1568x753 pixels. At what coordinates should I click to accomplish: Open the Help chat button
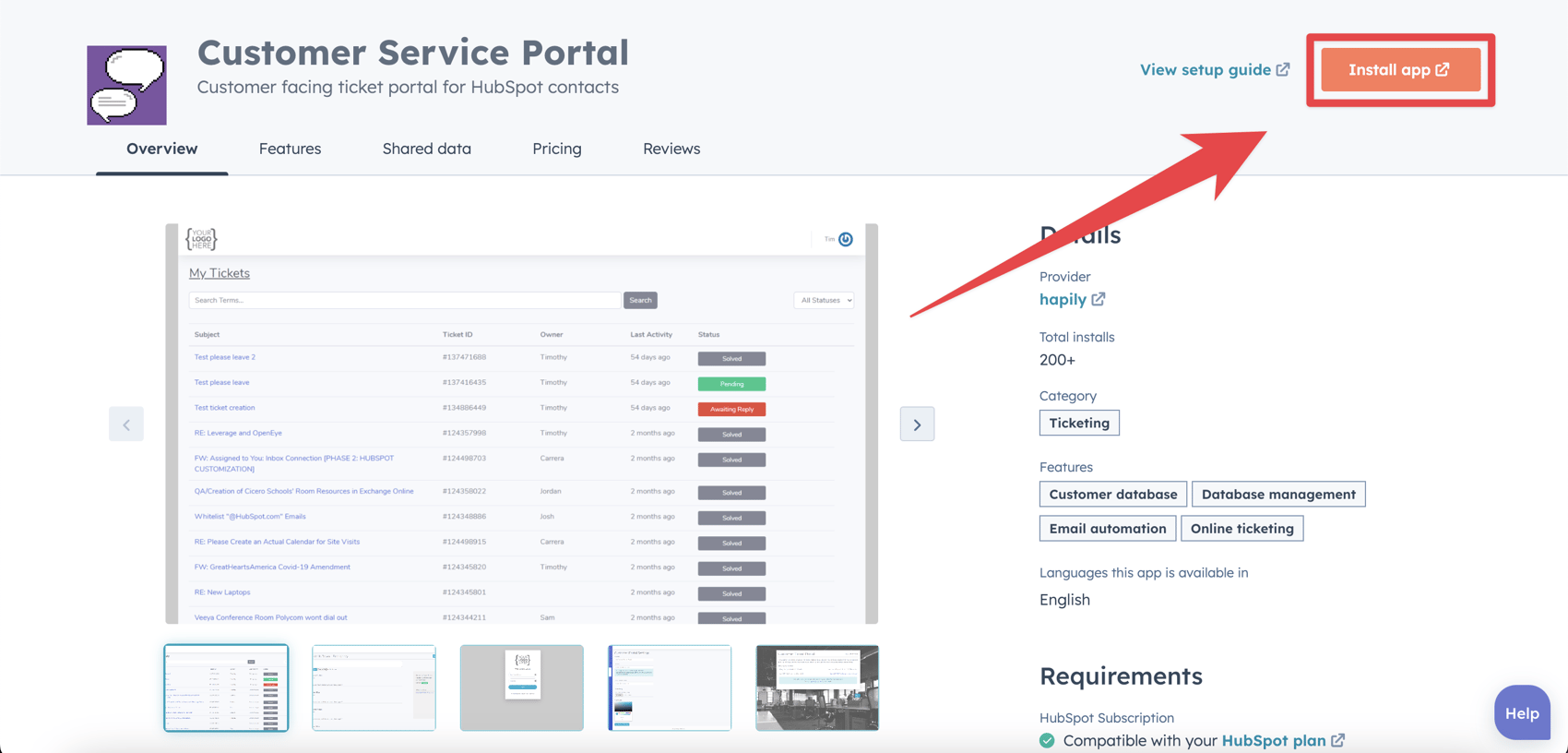click(x=1522, y=712)
